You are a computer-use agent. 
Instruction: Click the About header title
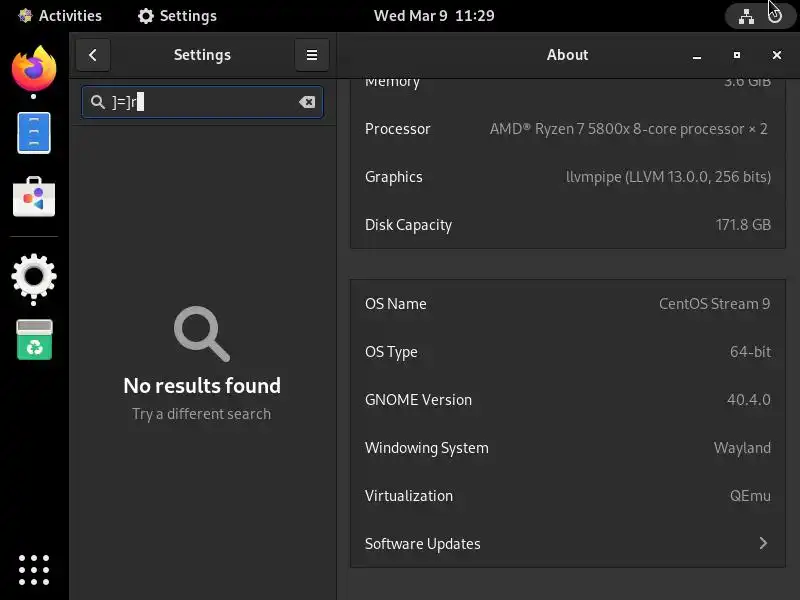pos(567,55)
